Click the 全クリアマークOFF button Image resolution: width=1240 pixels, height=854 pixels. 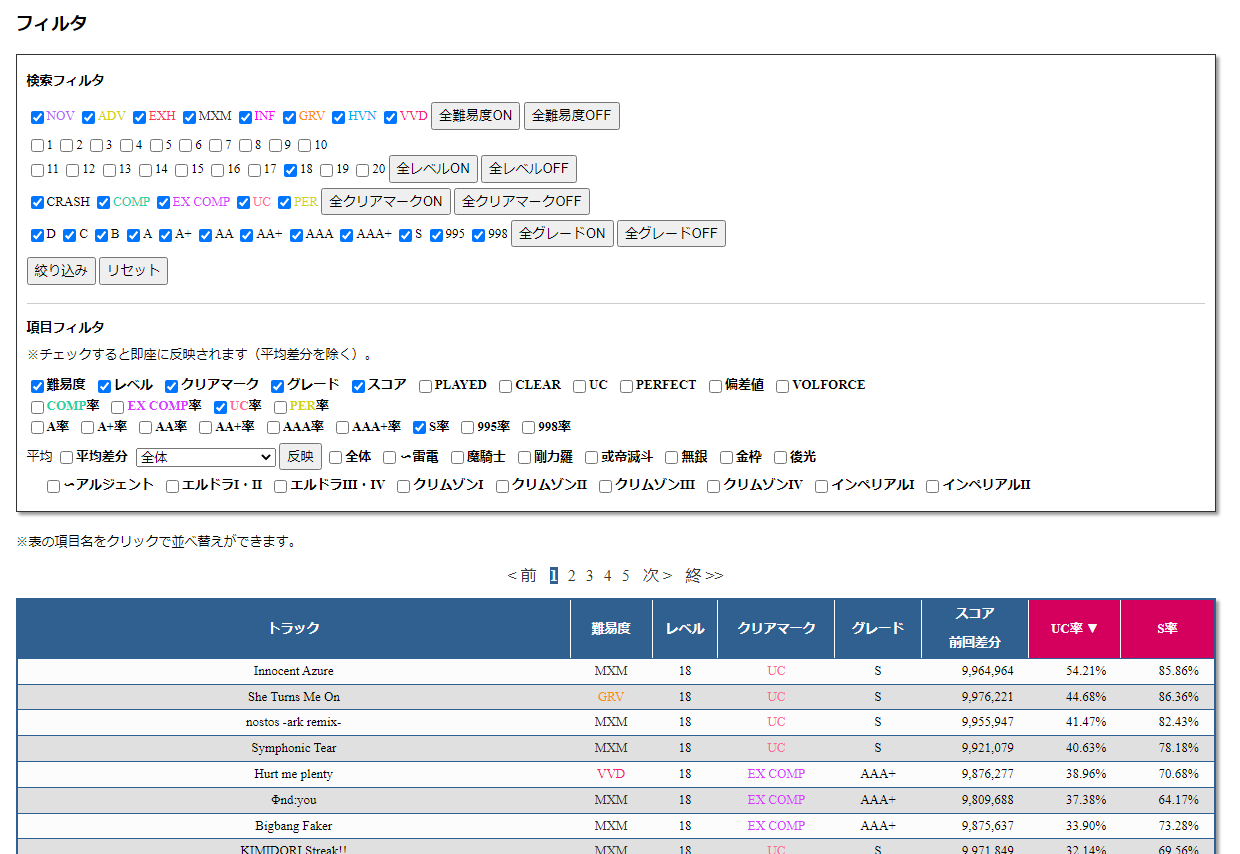pos(522,201)
